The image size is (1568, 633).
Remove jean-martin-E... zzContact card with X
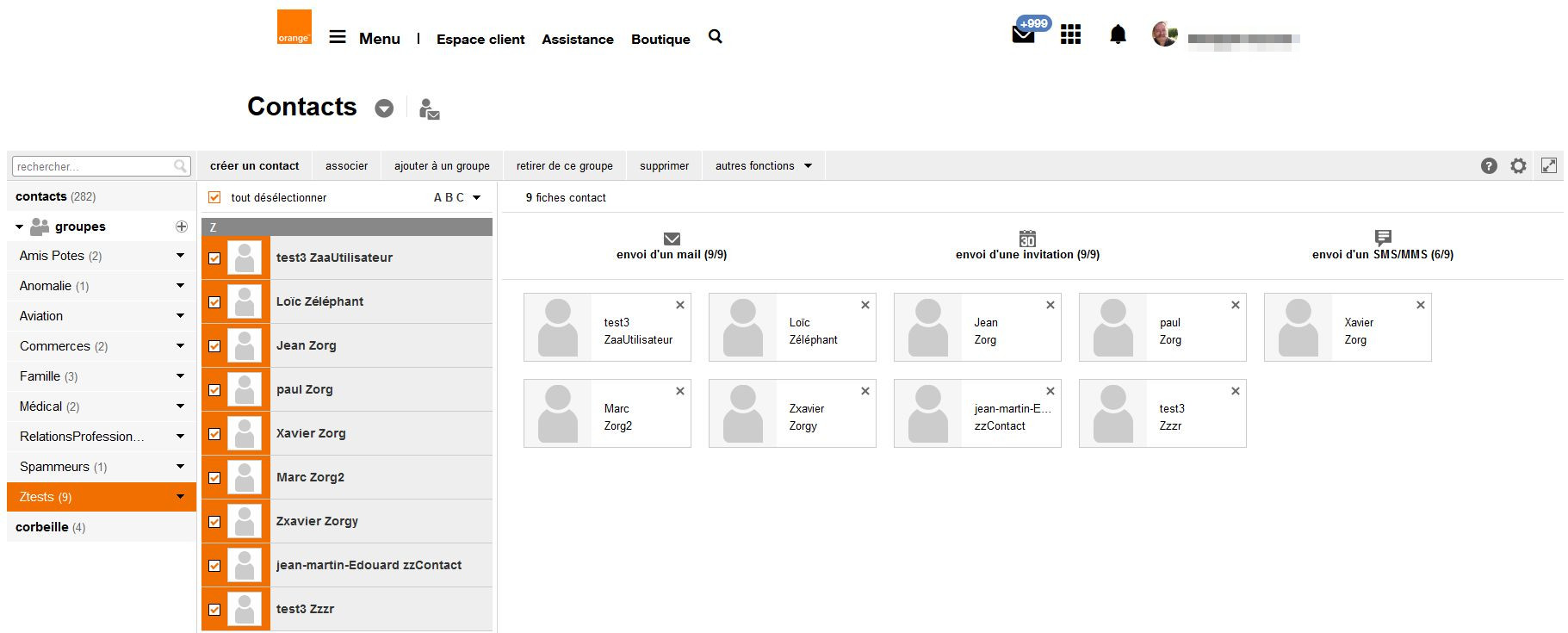1050,391
